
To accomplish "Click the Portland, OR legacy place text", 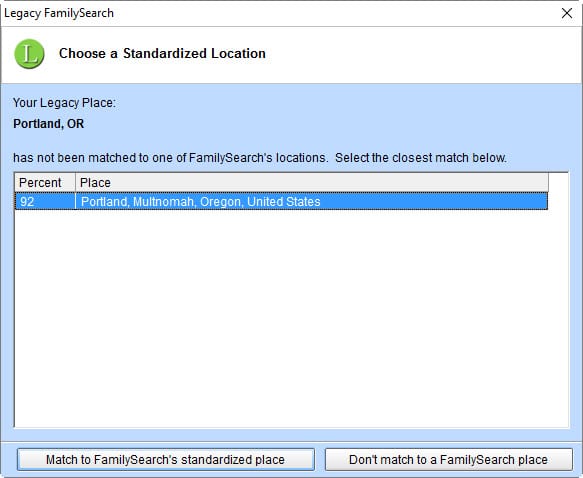I will point(49,124).
